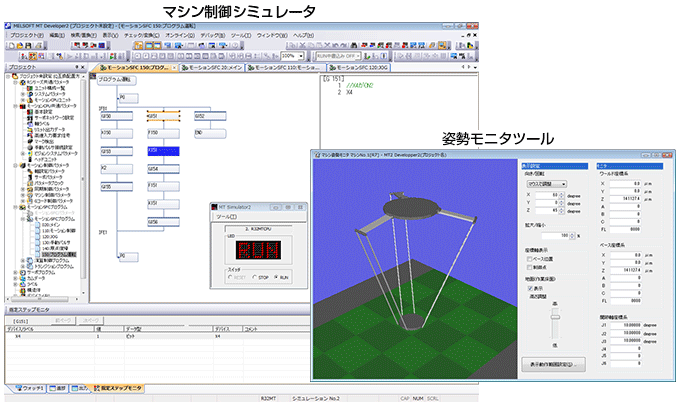Switch to モーションSFC 20:メイン tab

(x=212, y=68)
